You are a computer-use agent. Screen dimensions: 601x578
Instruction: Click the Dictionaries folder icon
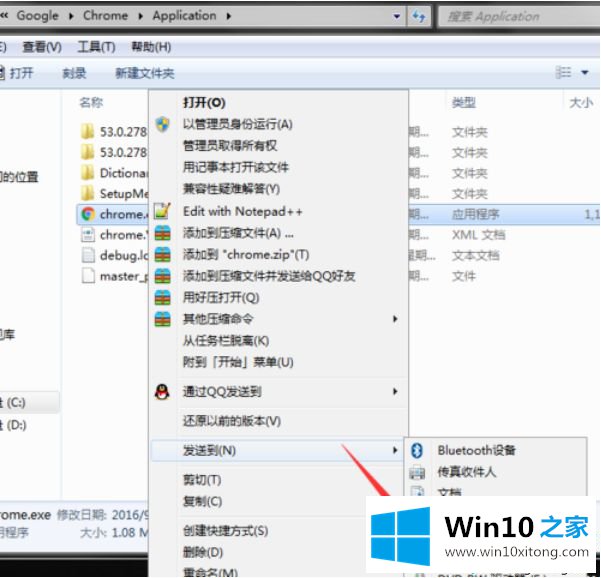coord(87,173)
